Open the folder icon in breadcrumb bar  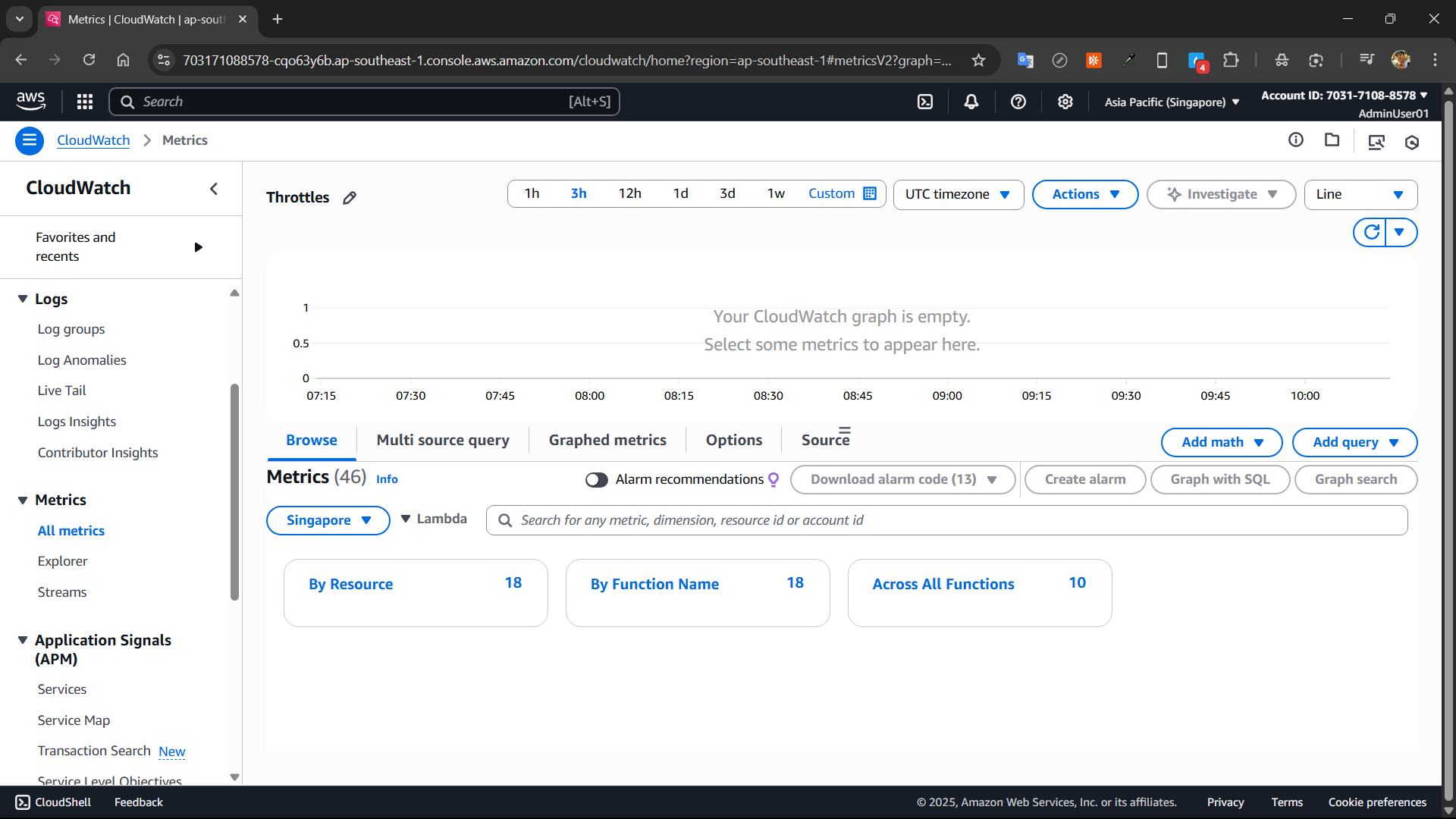point(1332,140)
